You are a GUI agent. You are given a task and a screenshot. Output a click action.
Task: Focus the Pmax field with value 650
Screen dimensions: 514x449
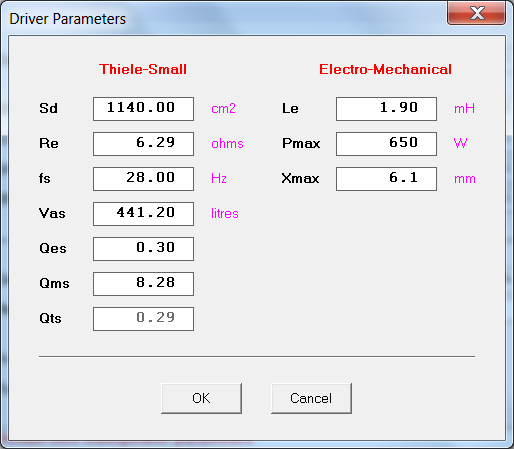tap(386, 144)
